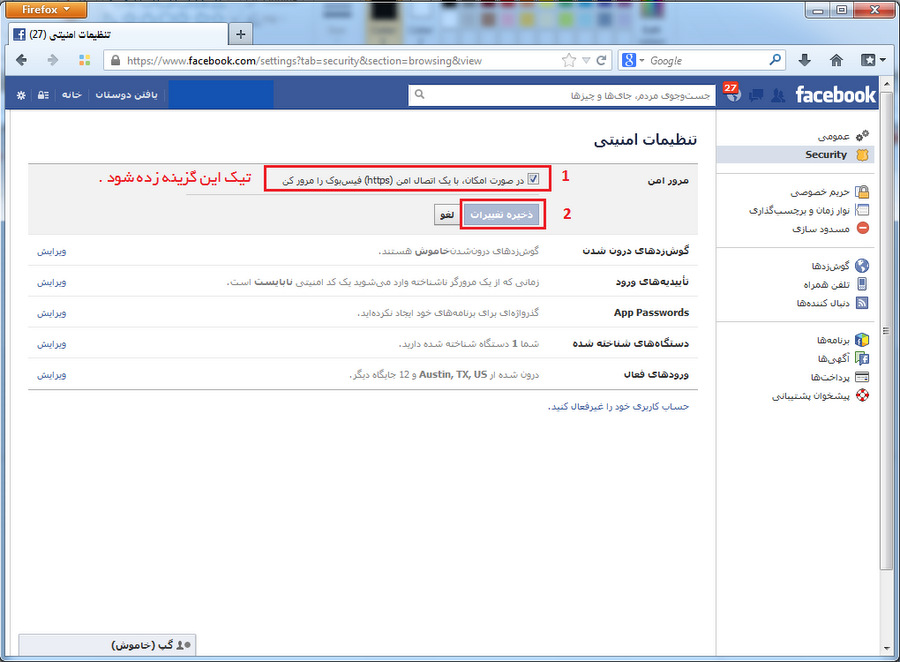Open پرداخت‌ها payments settings
The image size is (900, 662).
click(840, 377)
